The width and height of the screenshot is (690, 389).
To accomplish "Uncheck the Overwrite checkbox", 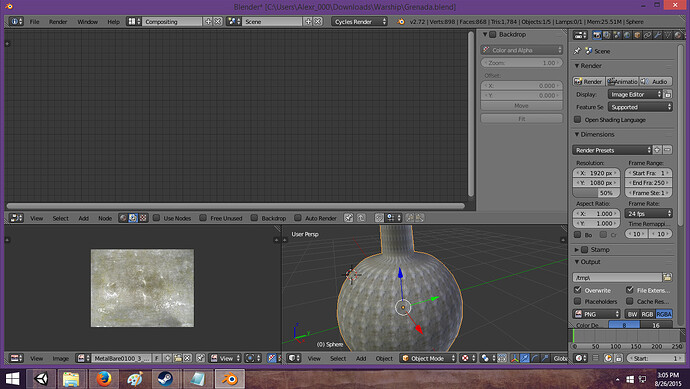I will coord(577,290).
